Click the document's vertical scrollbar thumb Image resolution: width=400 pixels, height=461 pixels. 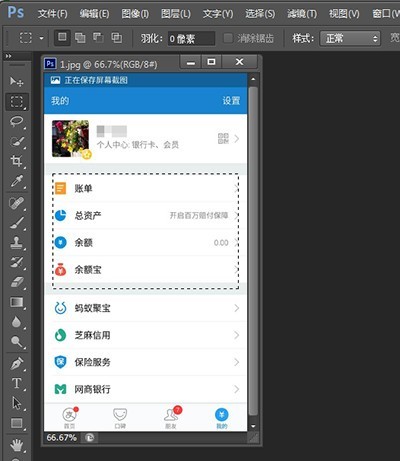tap(253, 252)
